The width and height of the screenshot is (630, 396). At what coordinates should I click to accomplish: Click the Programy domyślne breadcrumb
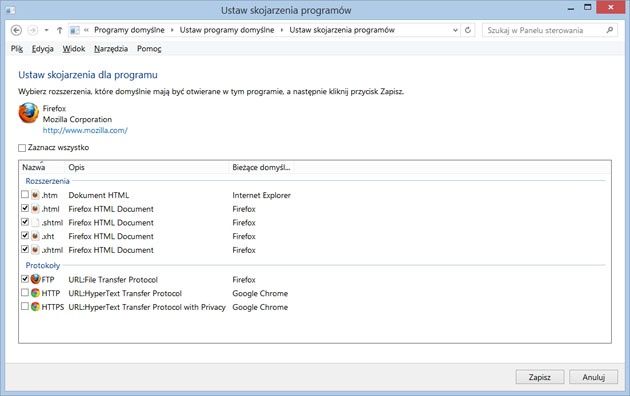pyautogui.click(x=129, y=30)
